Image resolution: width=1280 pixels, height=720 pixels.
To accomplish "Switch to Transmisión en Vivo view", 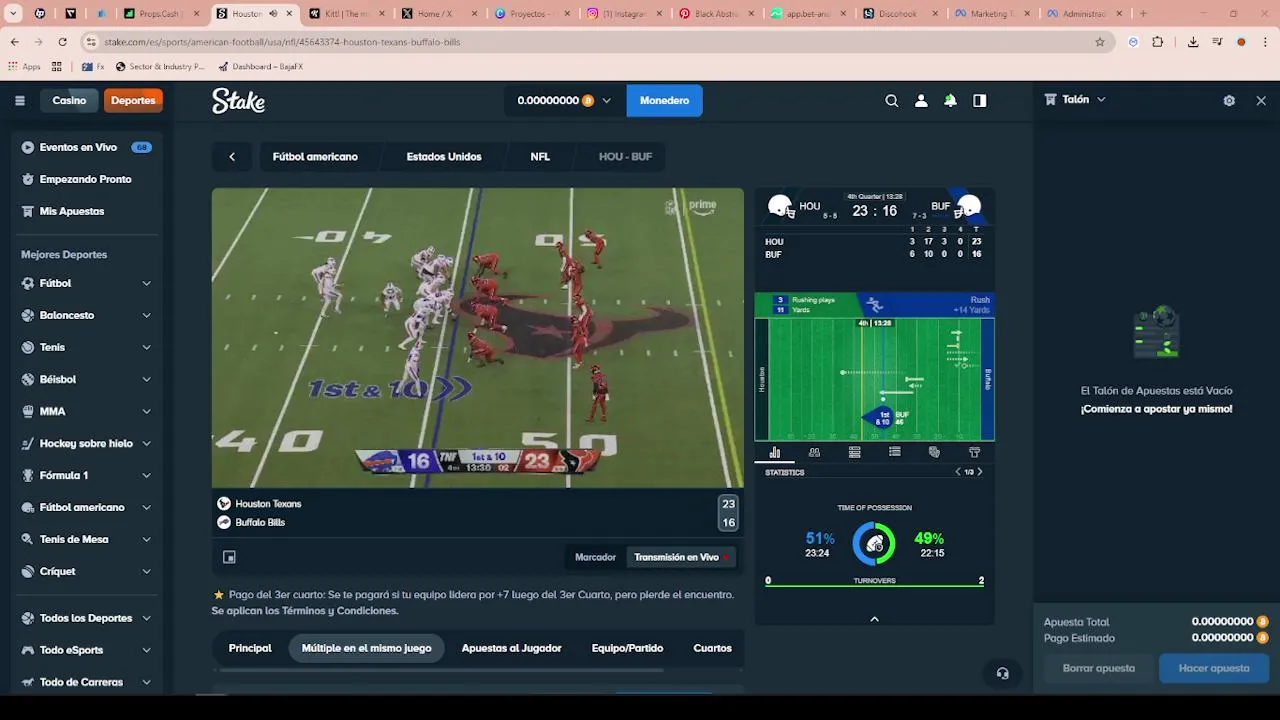I will (x=681, y=557).
